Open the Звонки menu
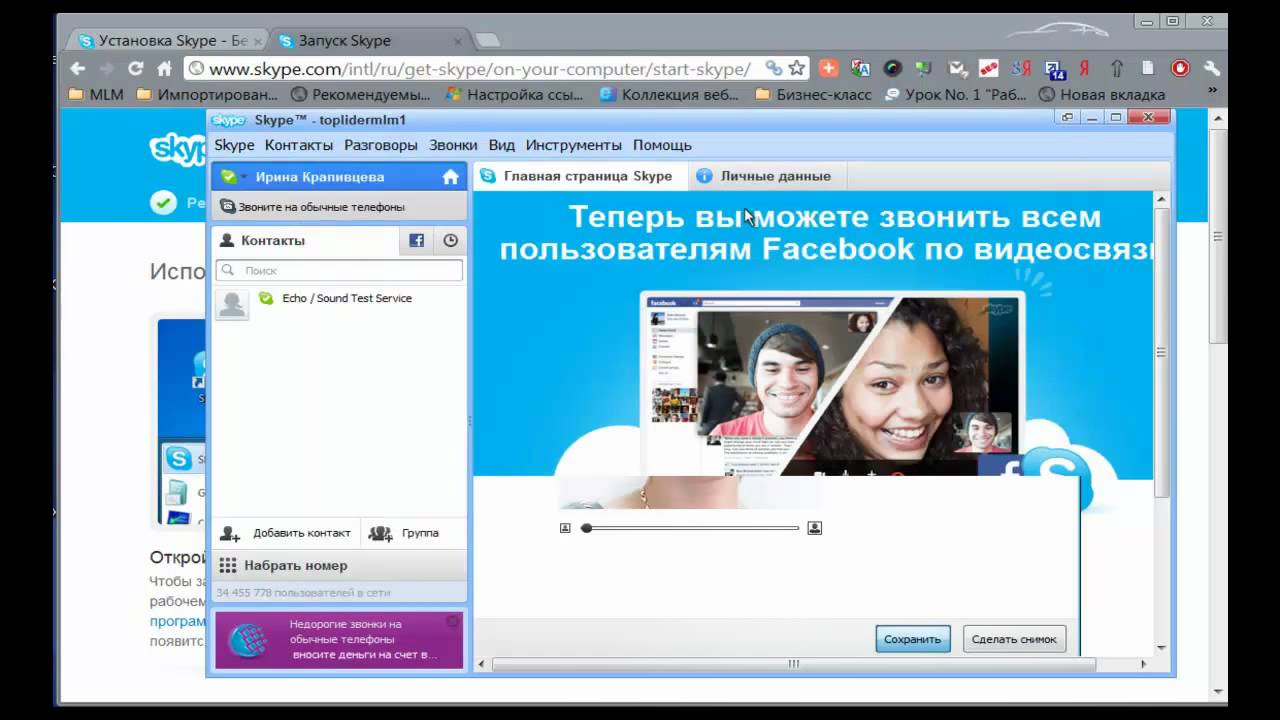 tap(453, 145)
